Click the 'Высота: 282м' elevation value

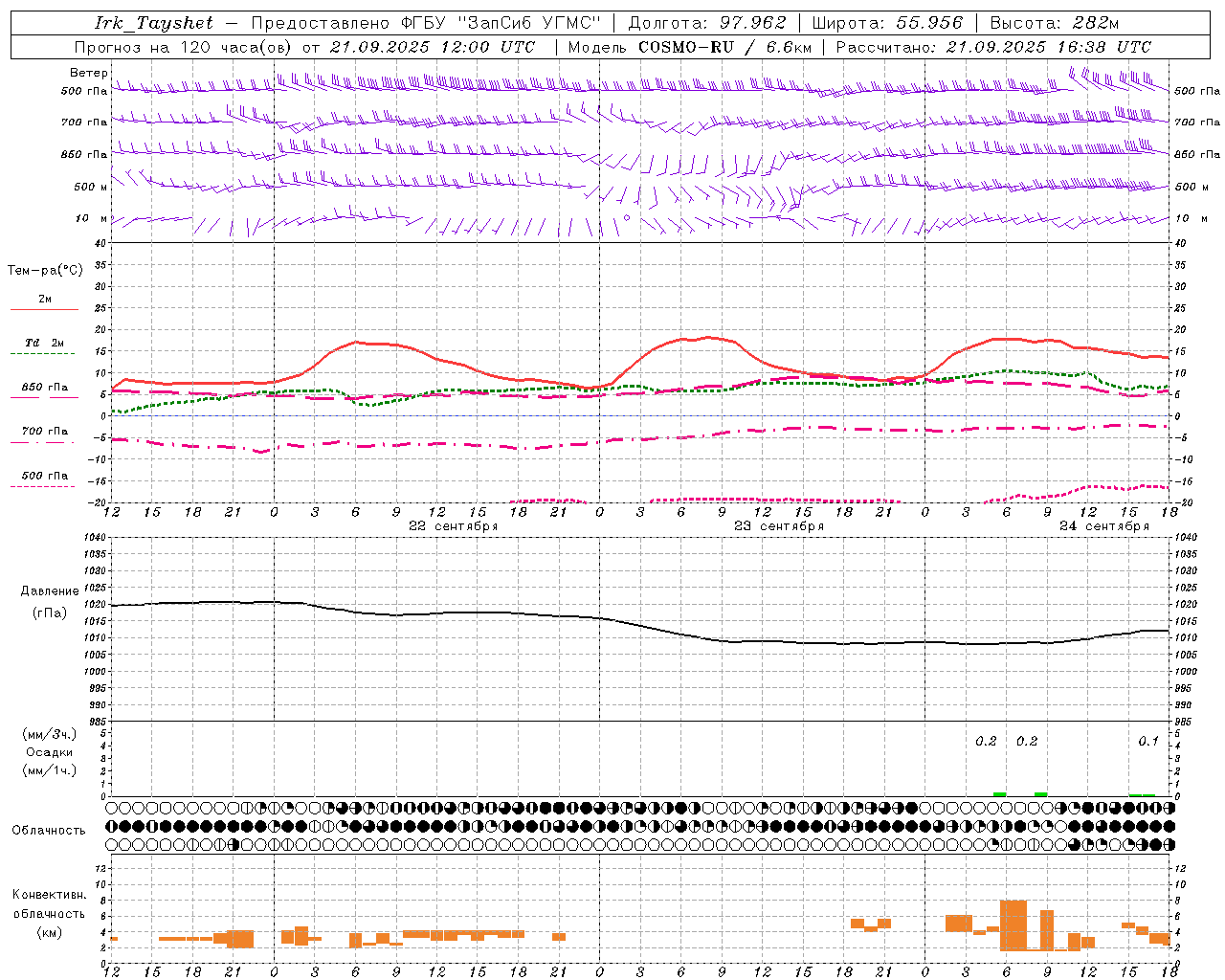pyautogui.click(x=1054, y=23)
